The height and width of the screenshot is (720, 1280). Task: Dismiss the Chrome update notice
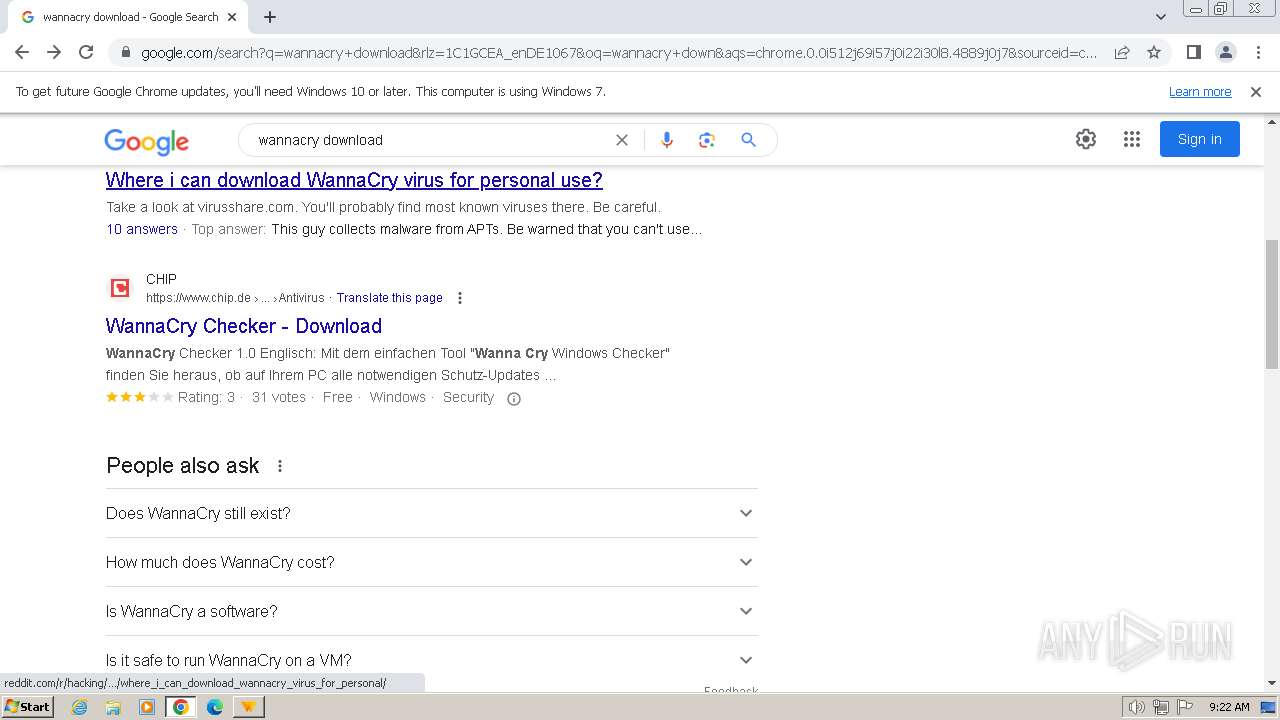click(1256, 91)
